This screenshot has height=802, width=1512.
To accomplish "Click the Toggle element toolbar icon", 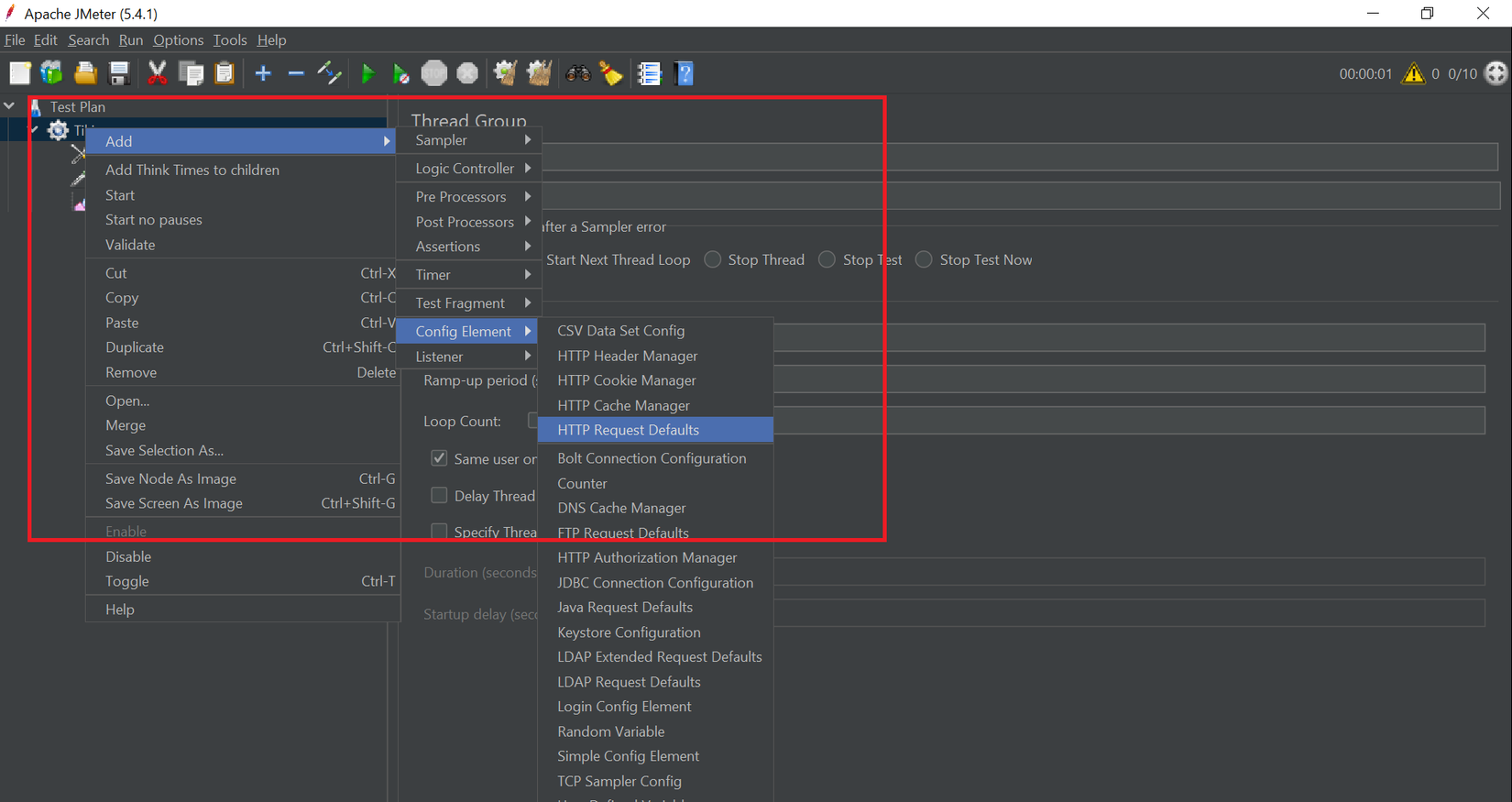I will point(329,73).
